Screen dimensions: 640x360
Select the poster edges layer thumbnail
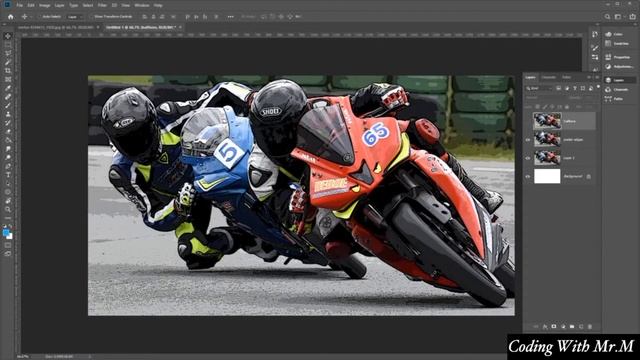(547, 140)
